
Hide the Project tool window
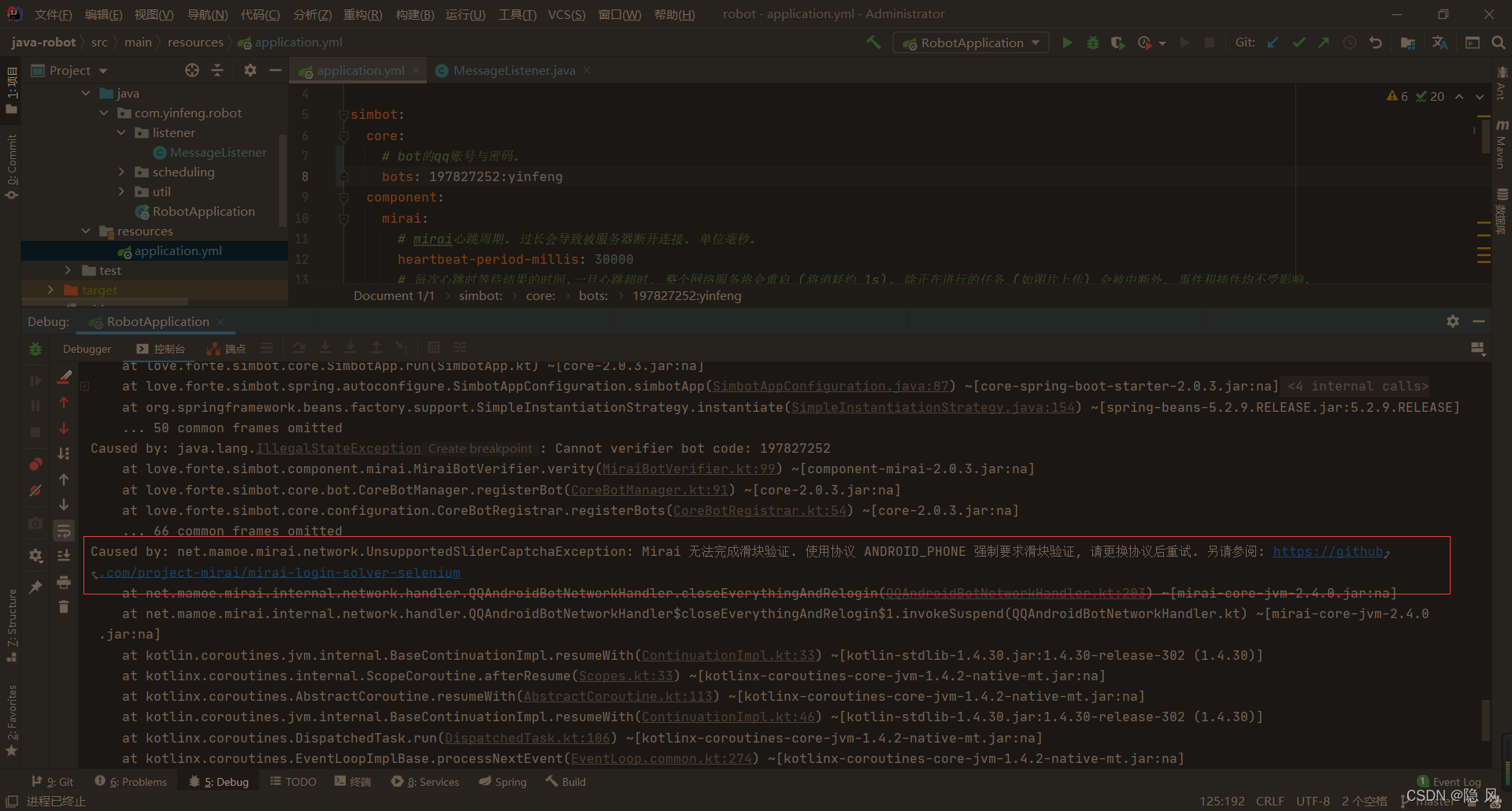point(275,70)
